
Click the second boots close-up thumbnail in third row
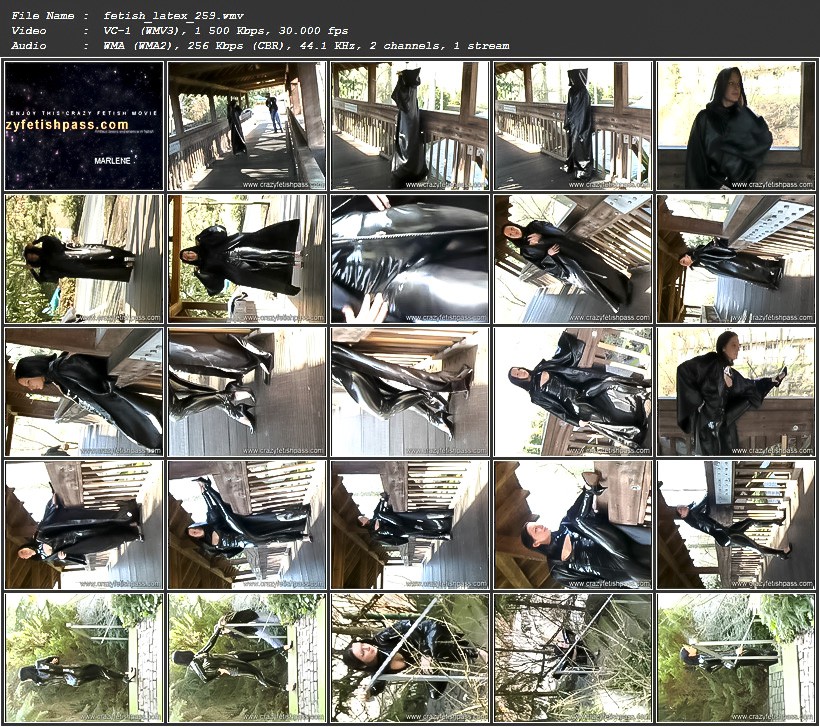[x=410, y=392]
